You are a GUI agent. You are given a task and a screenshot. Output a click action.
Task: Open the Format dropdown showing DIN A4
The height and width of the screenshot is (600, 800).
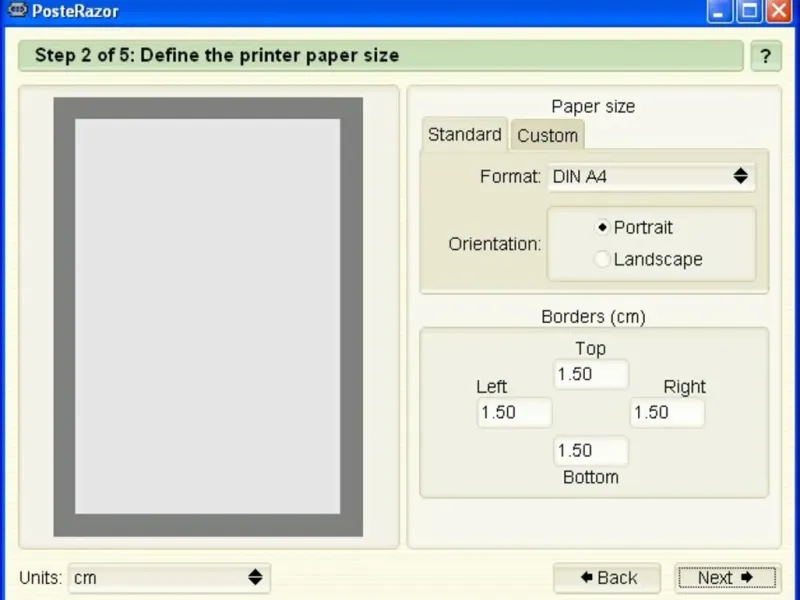[x=651, y=177]
